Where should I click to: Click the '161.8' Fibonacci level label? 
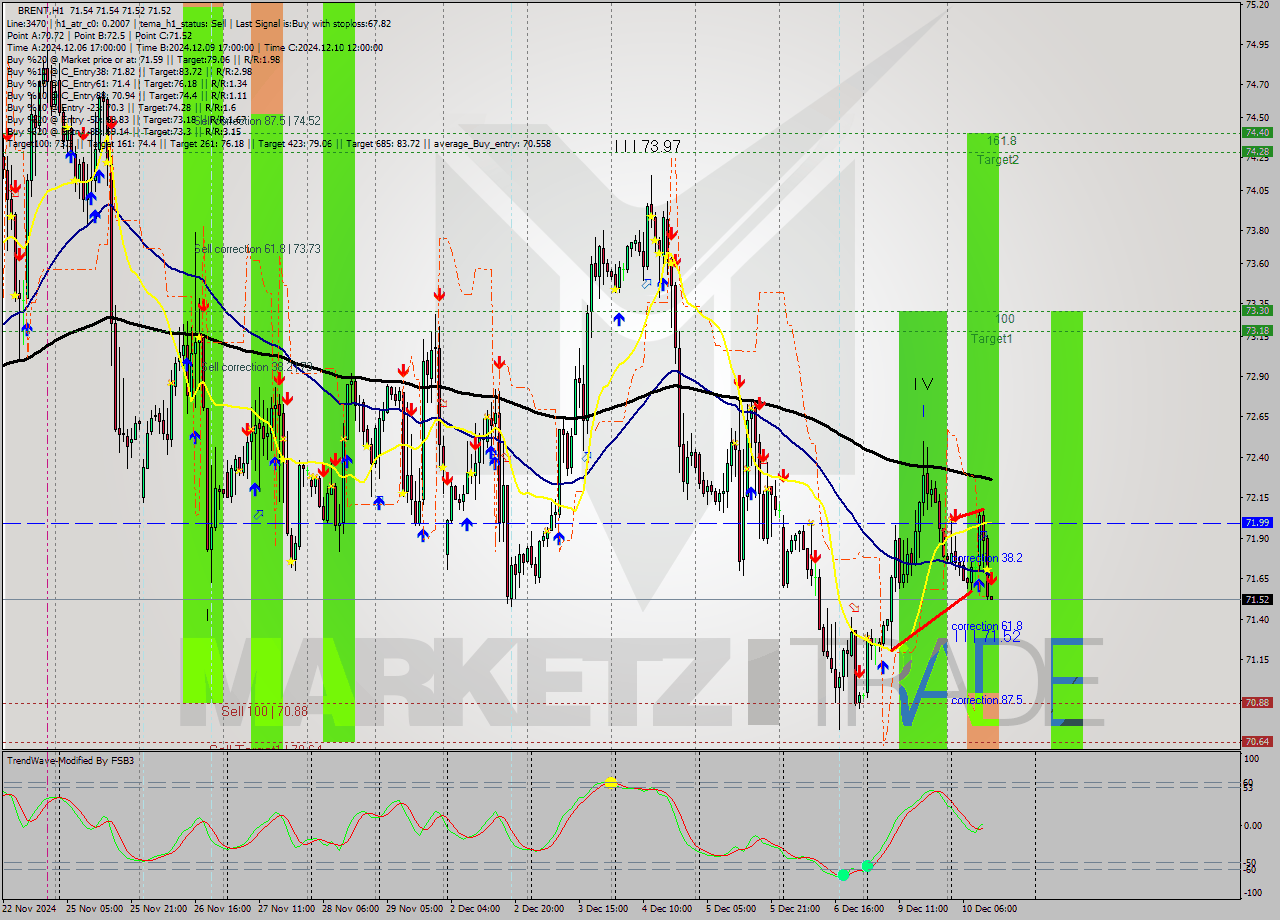pos(1001,141)
